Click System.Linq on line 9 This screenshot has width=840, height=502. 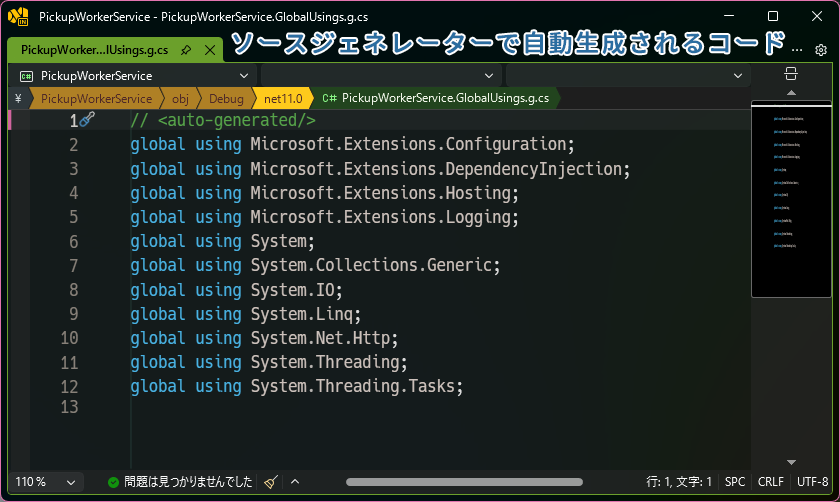click(302, 314)
